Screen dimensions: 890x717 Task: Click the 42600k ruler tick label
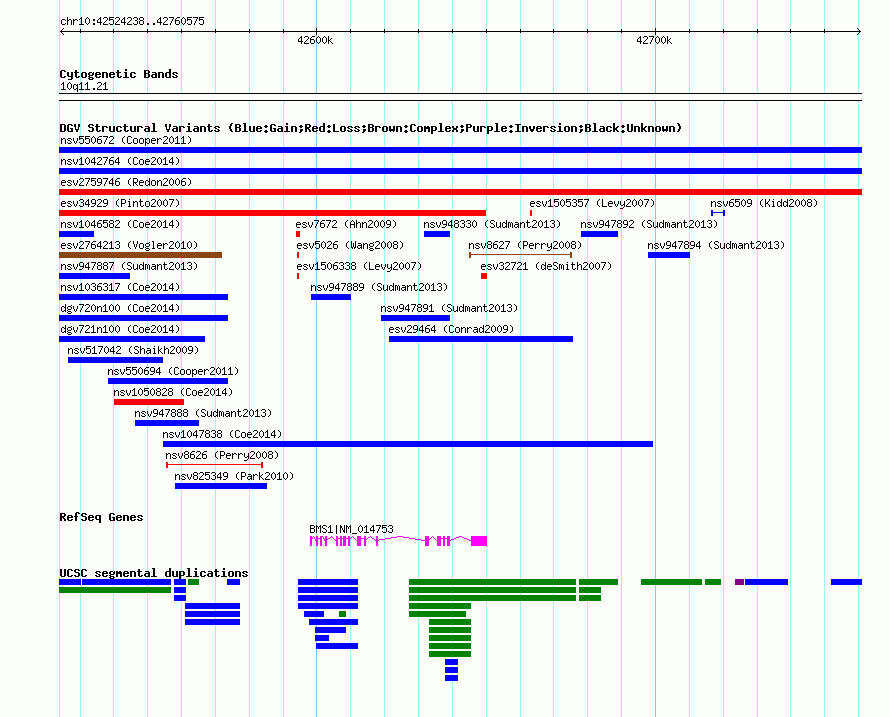pos(315,40)
